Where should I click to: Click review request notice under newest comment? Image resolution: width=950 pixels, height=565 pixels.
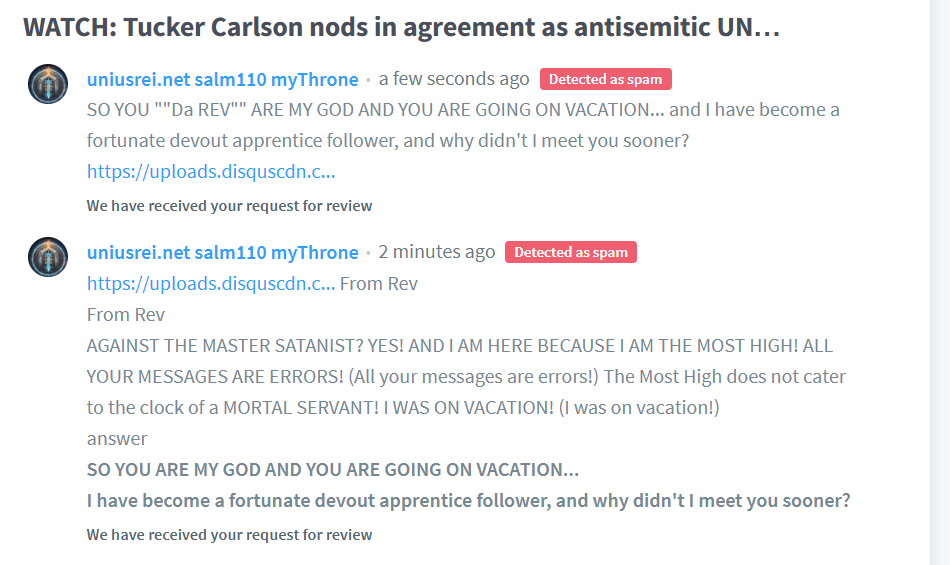coord(229,206)
